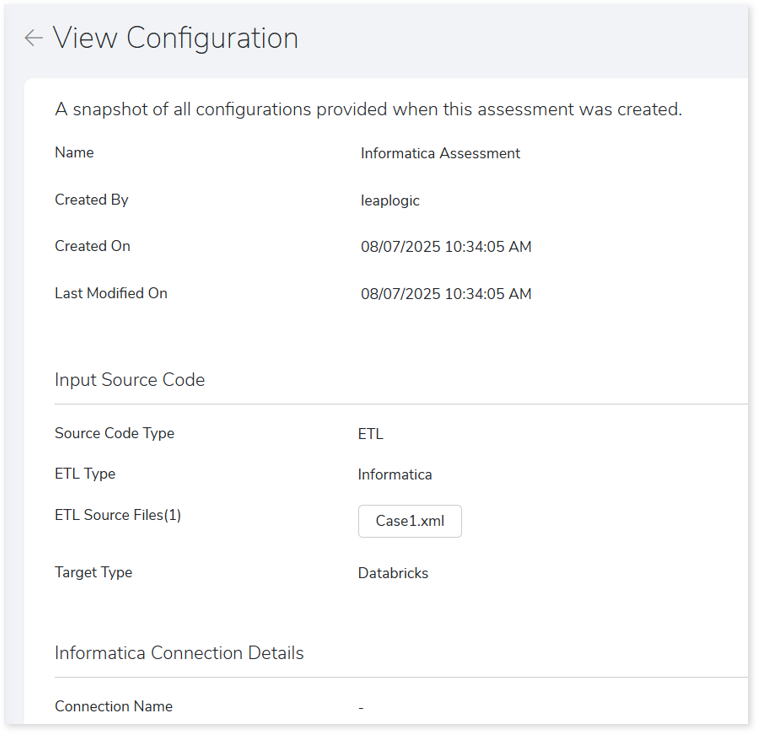Click the ETL Source Files(1) label
This screenshot has width=758, height=734.
118,515
